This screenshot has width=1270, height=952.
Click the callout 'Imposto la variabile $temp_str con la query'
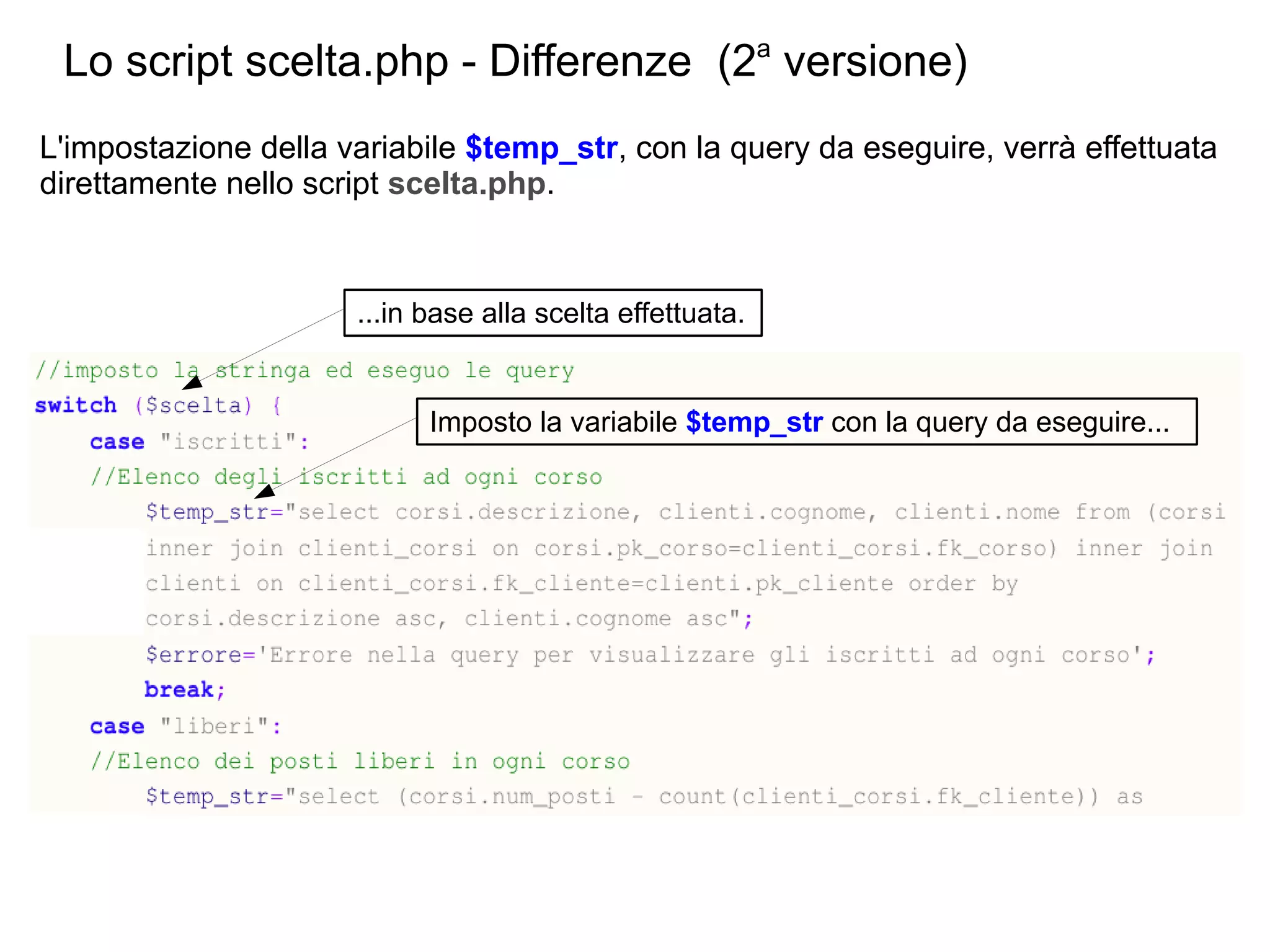tap(806, 422)
